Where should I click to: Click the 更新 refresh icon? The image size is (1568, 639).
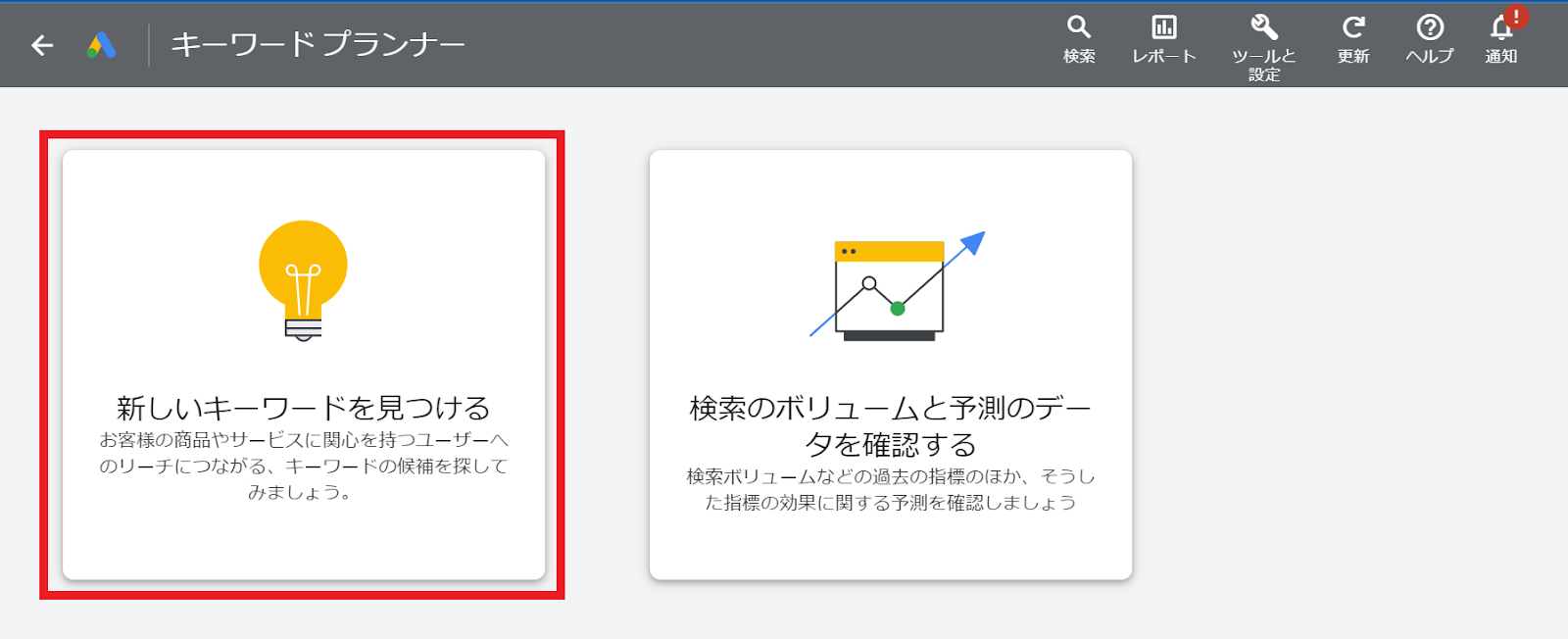click(1353, 40)
